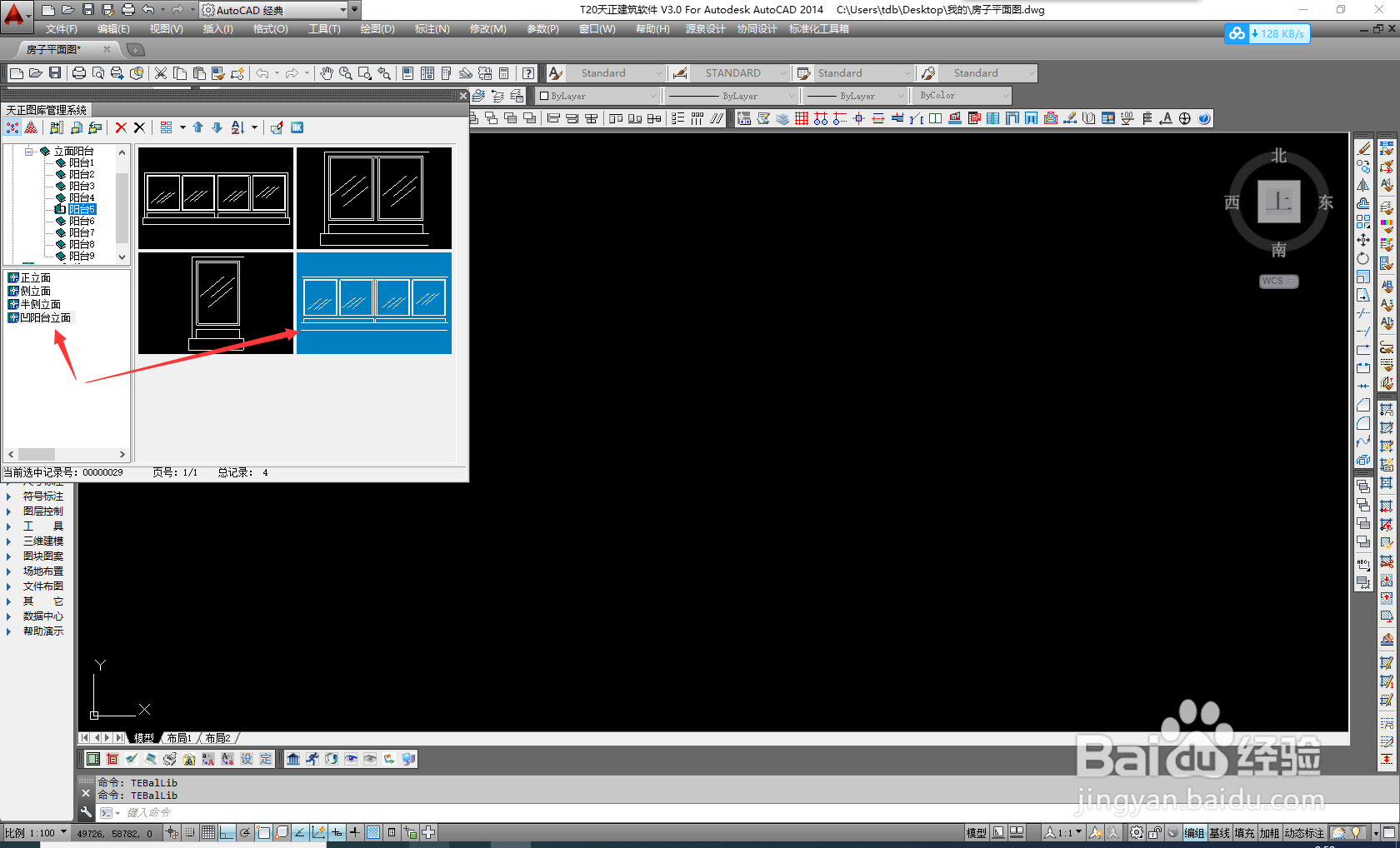
Task: Click the blue up arrow in library toolbar
Action: pyautogui.click(x=197, y=127)
